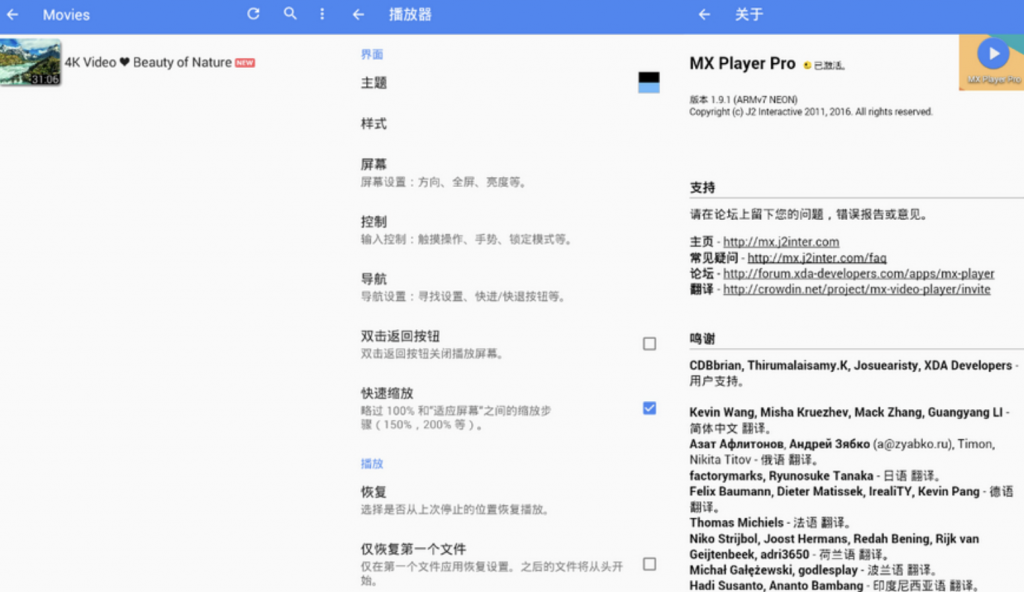
Task: Disable the 快速缩放 checkbox
Action: pos(649,408)
